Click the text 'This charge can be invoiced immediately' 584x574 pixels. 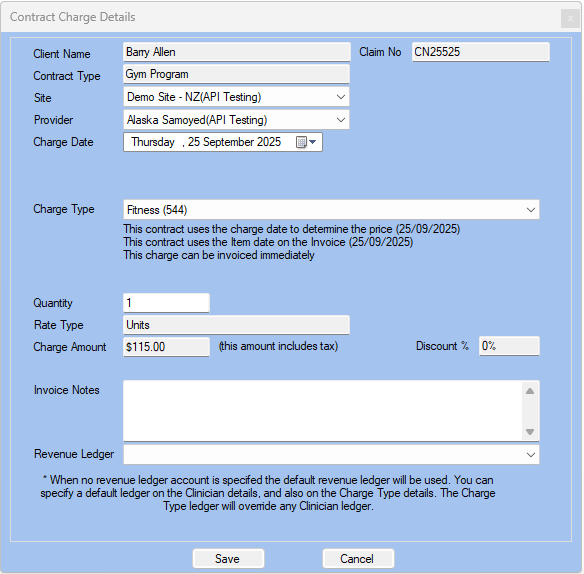click(219, 255)
